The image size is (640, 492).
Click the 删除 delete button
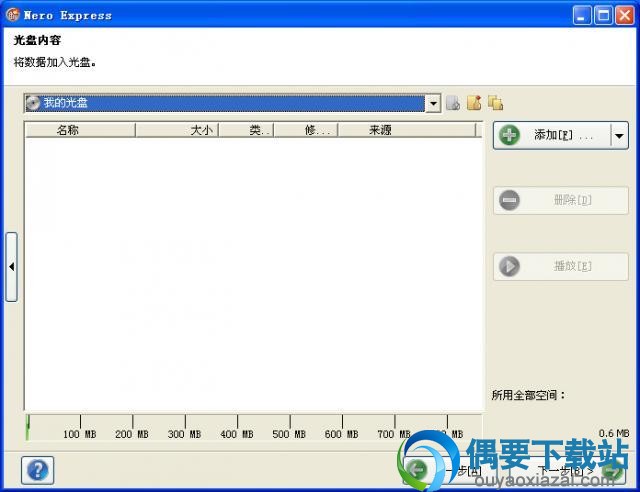coord(561,200)
